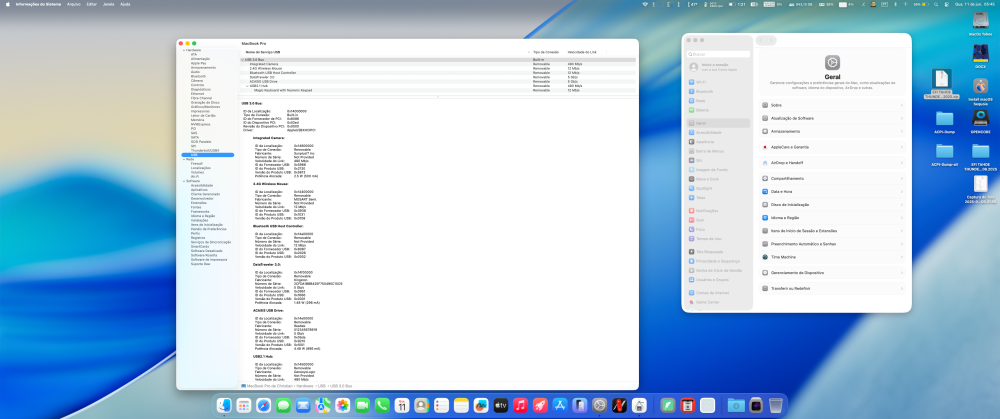Image resolution: width=1000 pixels, height=419 pixels.
Task: Open Safari from the Dock
Action: [263, 405]
